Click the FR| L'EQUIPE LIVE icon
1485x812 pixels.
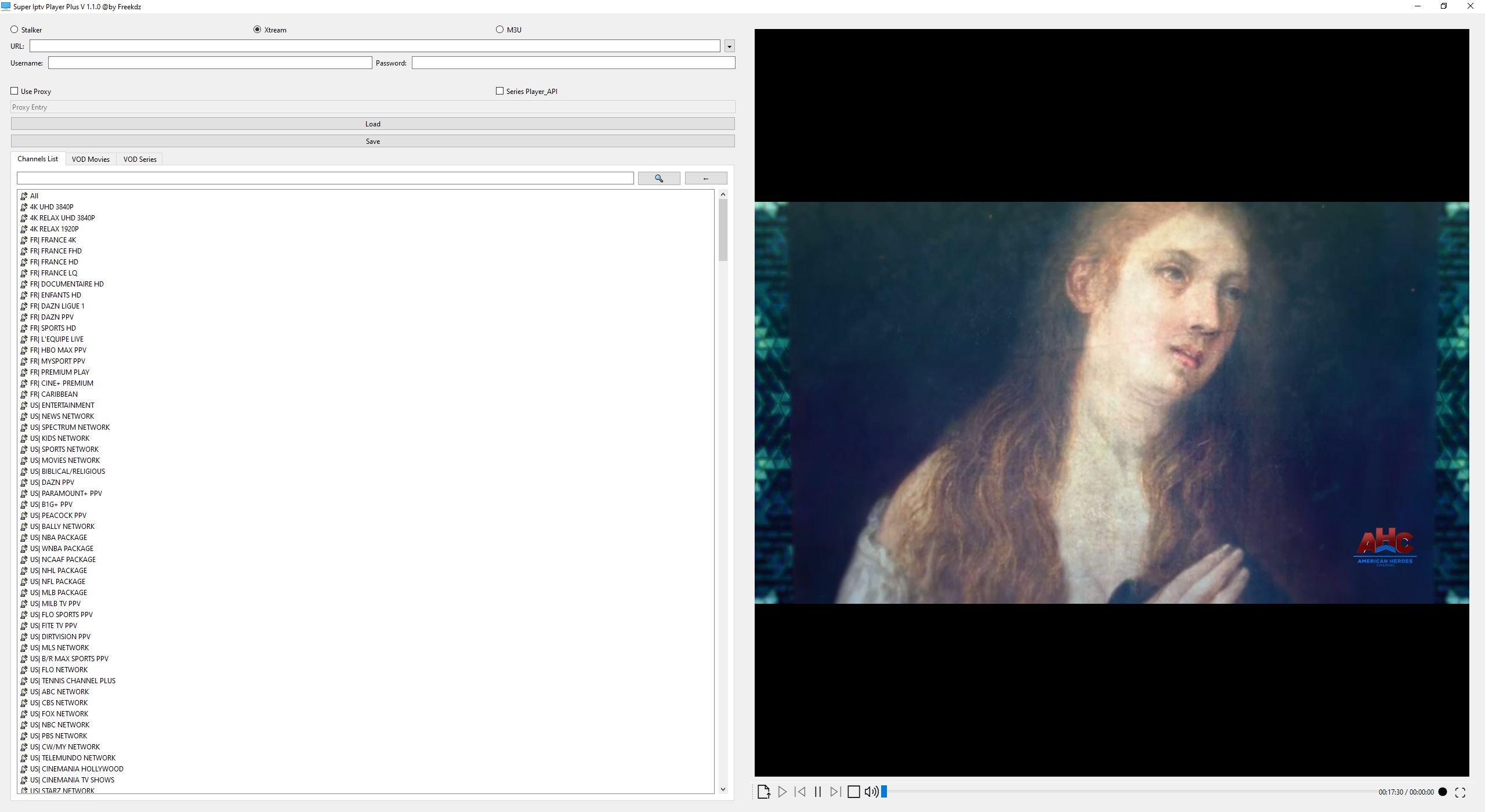click(x=24, y=339)
